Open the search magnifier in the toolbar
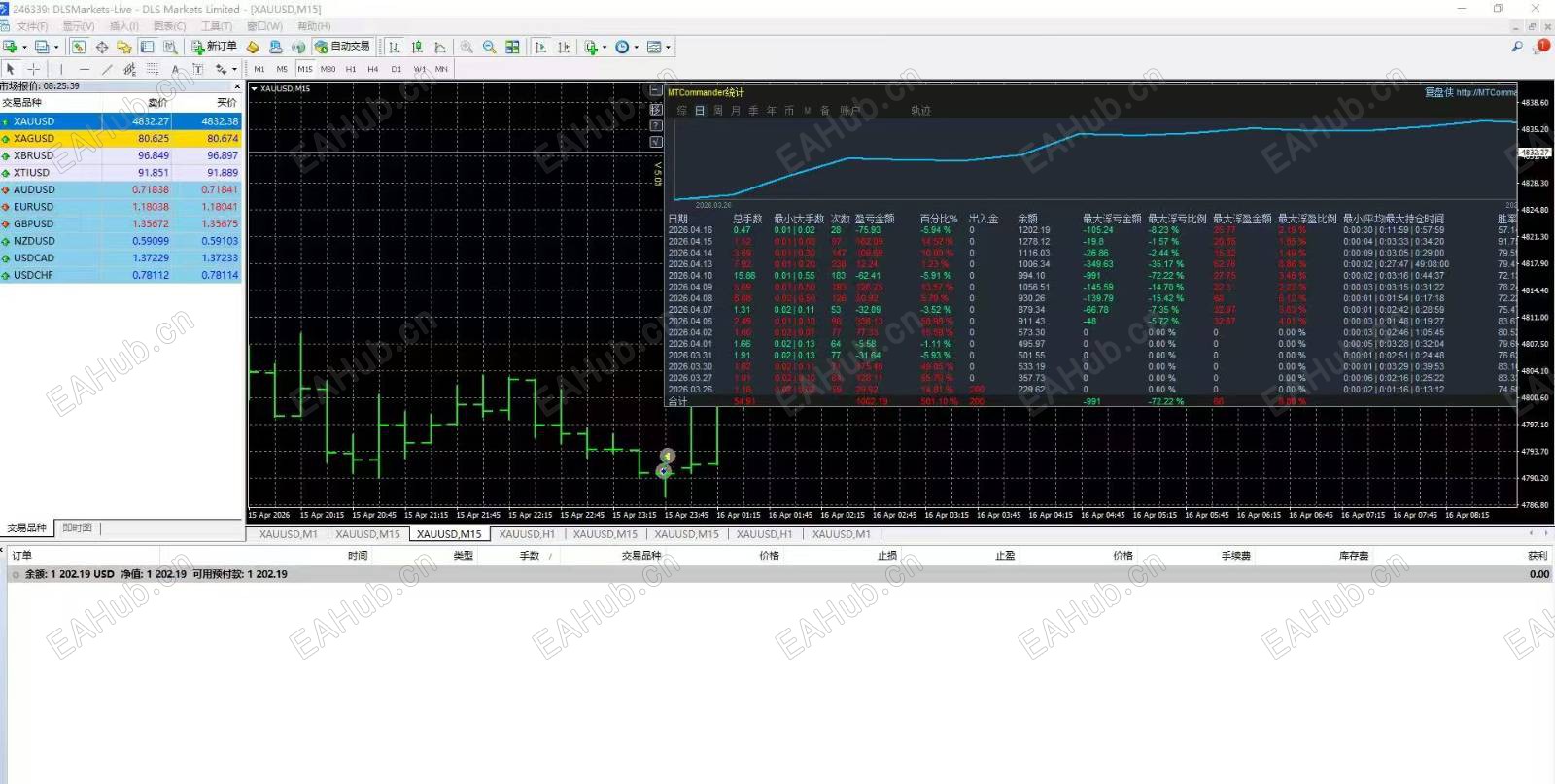 tap(1517, 47)
